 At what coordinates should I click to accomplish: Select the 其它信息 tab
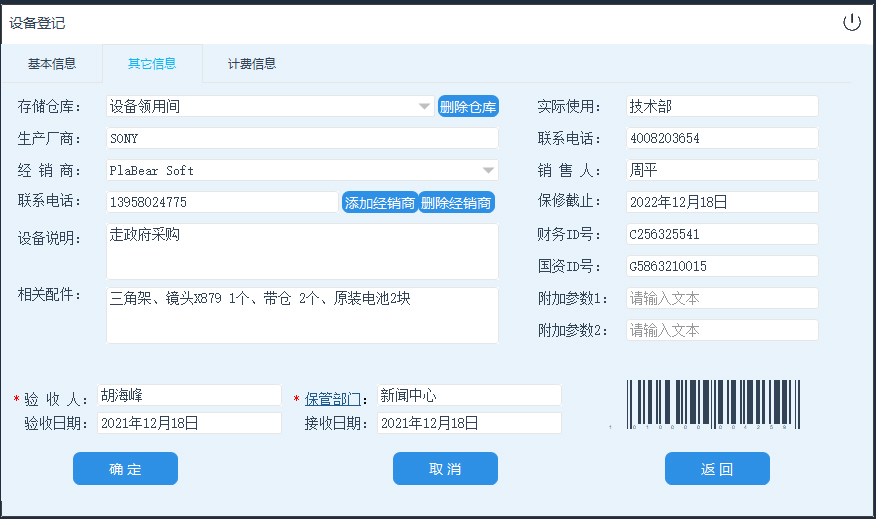(152, 64)
